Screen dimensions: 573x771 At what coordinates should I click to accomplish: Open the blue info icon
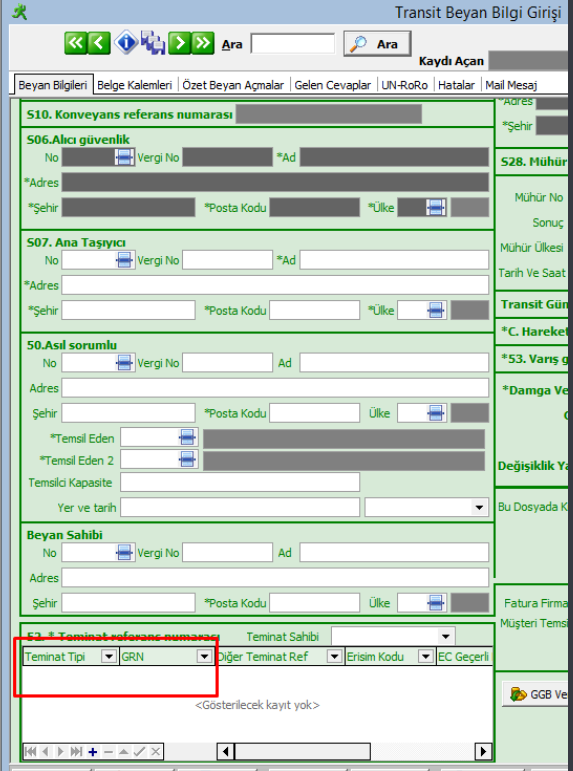pos(126,43)
